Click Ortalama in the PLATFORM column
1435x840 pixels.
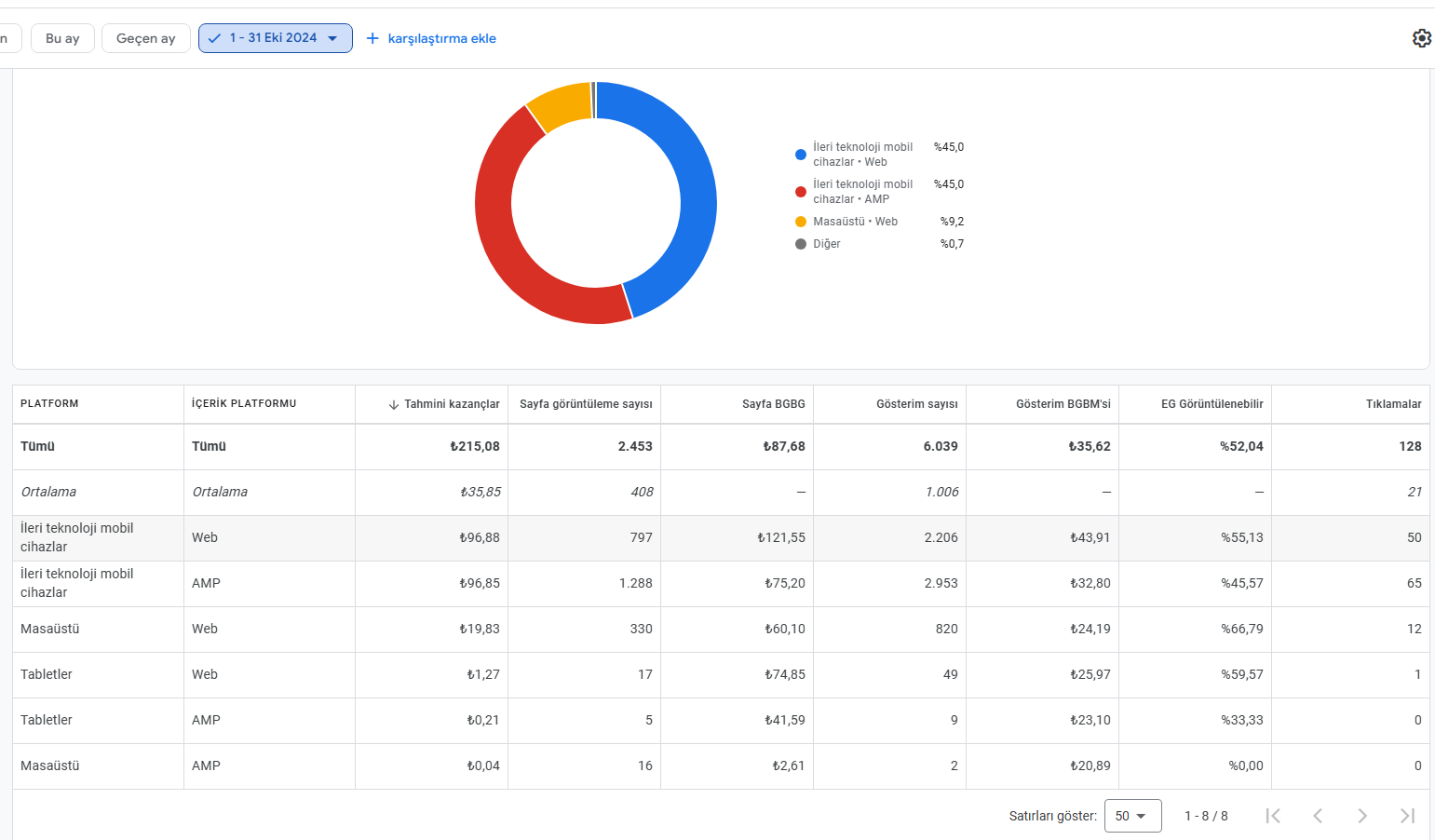pyautogui.click(x=48, y=492)
